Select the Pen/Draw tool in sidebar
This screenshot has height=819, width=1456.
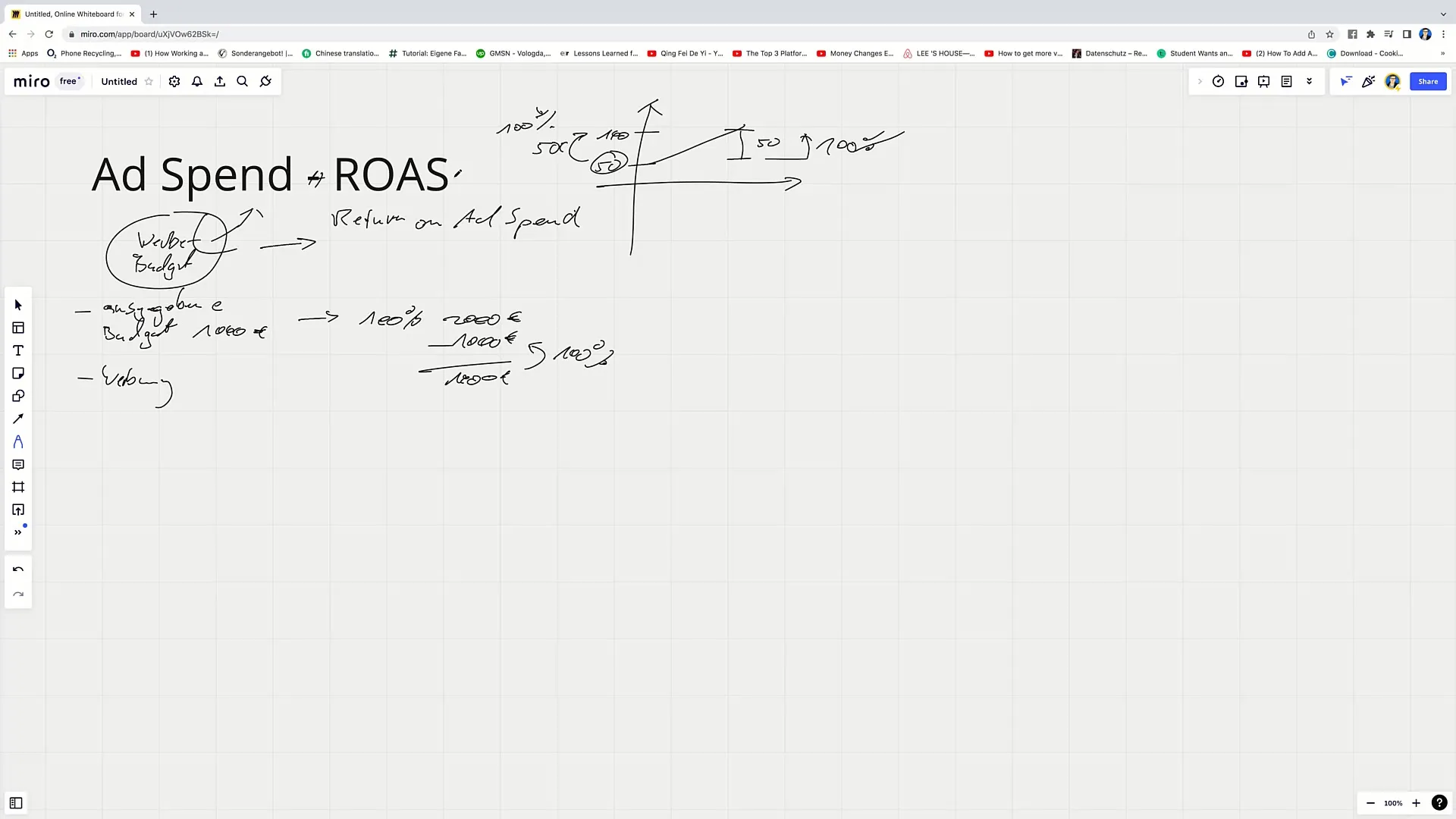18,419
